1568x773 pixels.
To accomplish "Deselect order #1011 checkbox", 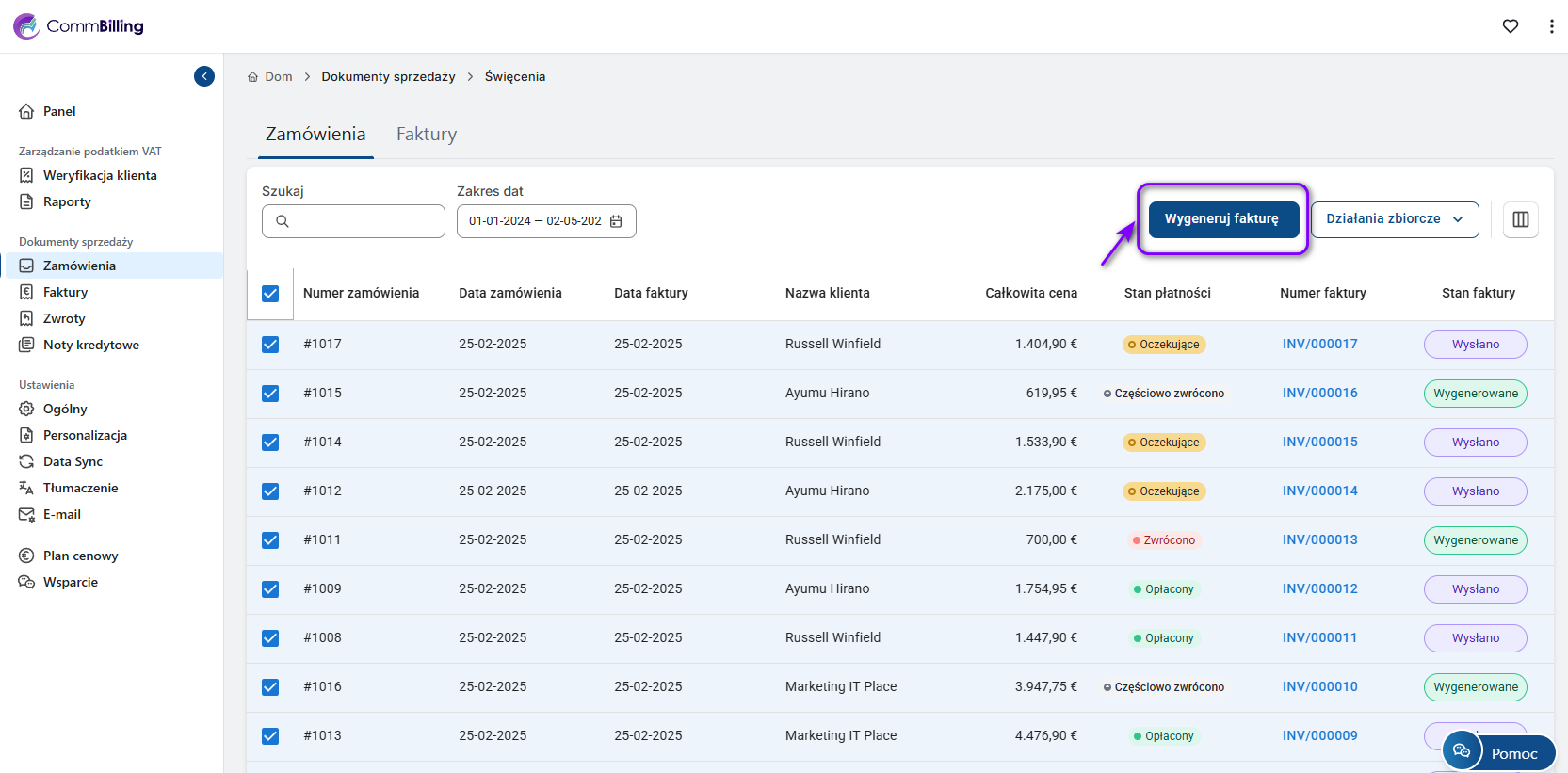I will [x=270, y=540].
